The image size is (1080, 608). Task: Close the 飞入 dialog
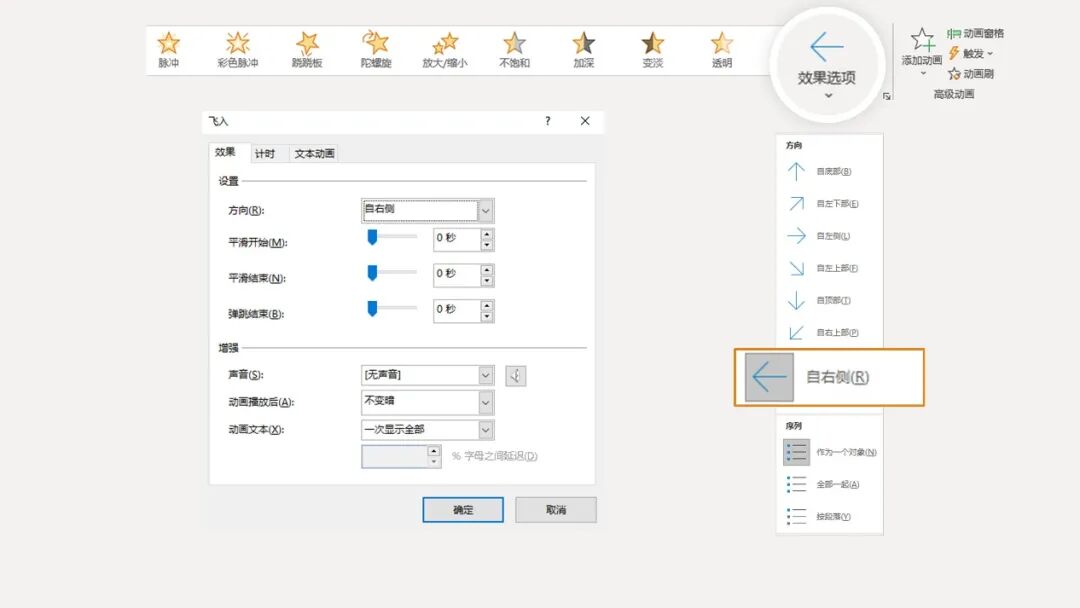pos(585,121)
